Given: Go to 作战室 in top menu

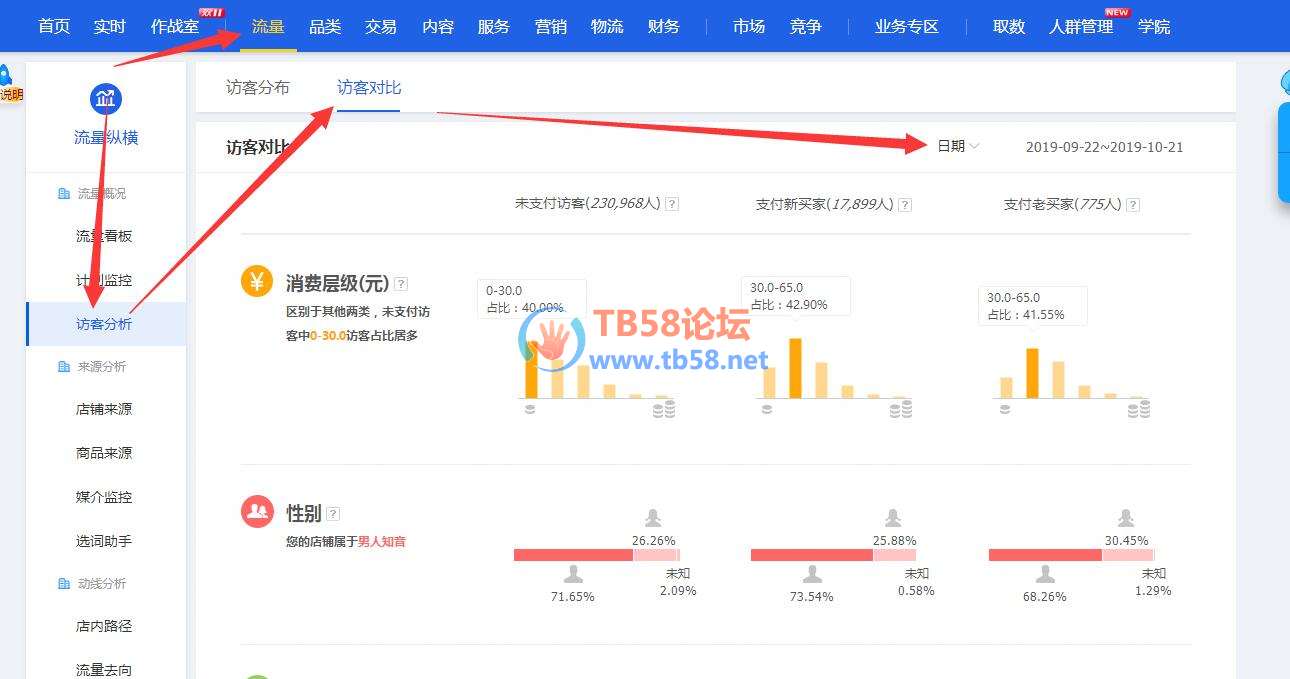Looking at the screenshot, I should pos(175,27).
